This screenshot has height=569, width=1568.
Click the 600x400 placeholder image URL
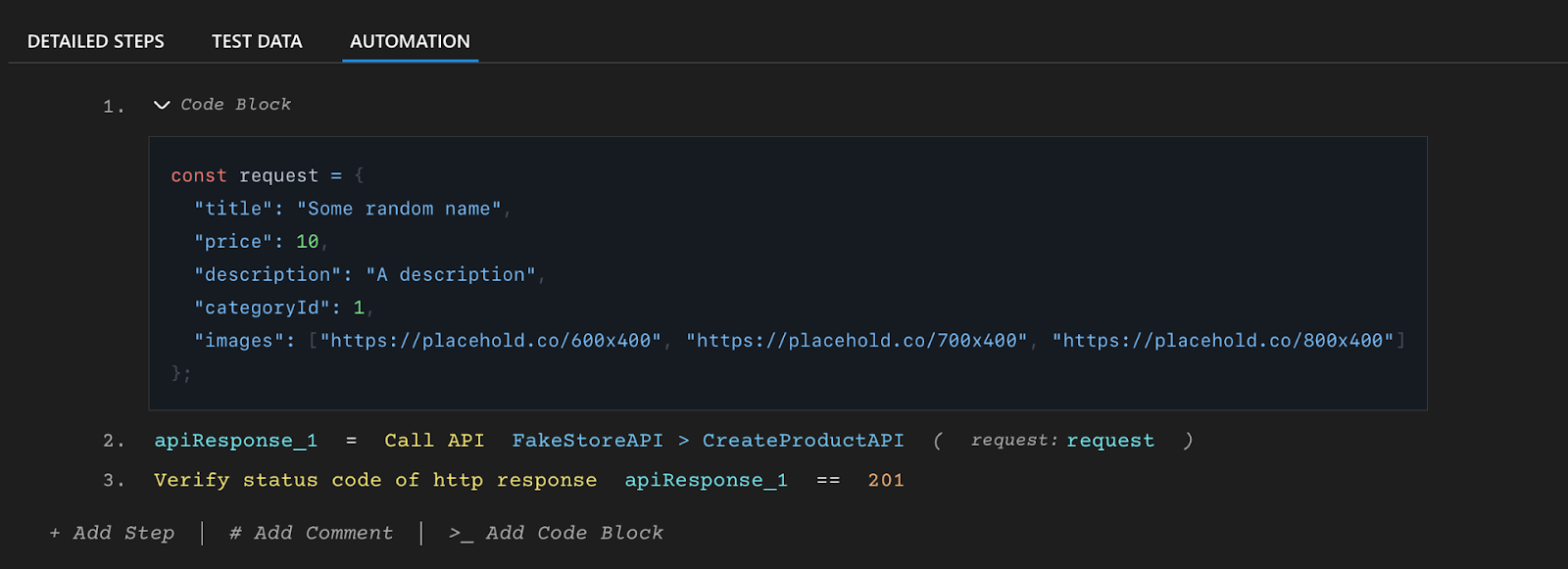[x=490, y=341]
